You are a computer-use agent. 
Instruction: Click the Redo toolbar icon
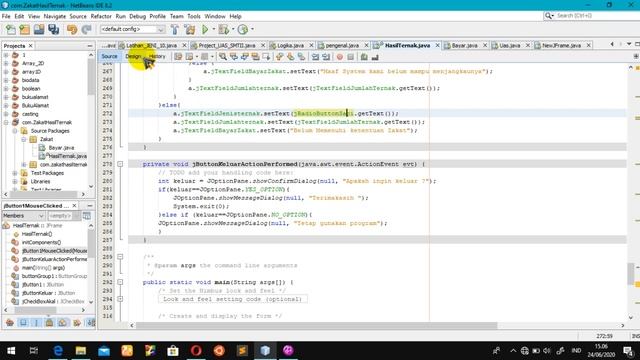tap(86, 29)
